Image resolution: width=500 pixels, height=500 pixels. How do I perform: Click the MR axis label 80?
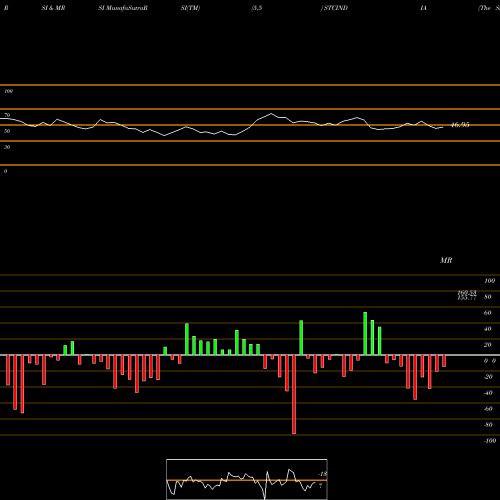click(488, 297)
